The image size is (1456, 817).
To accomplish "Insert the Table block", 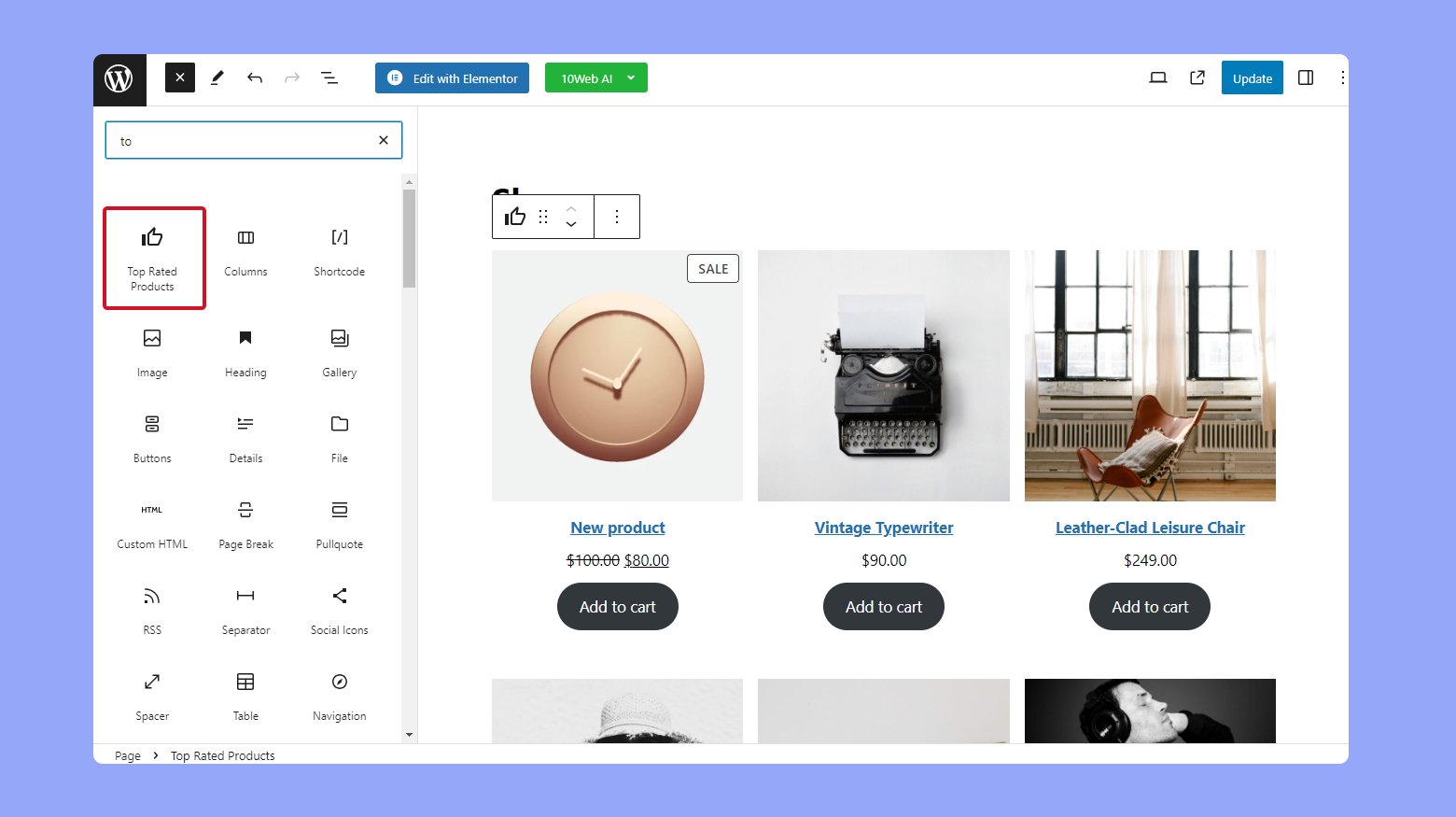I will pyautogui.click(x=245, y=697).
